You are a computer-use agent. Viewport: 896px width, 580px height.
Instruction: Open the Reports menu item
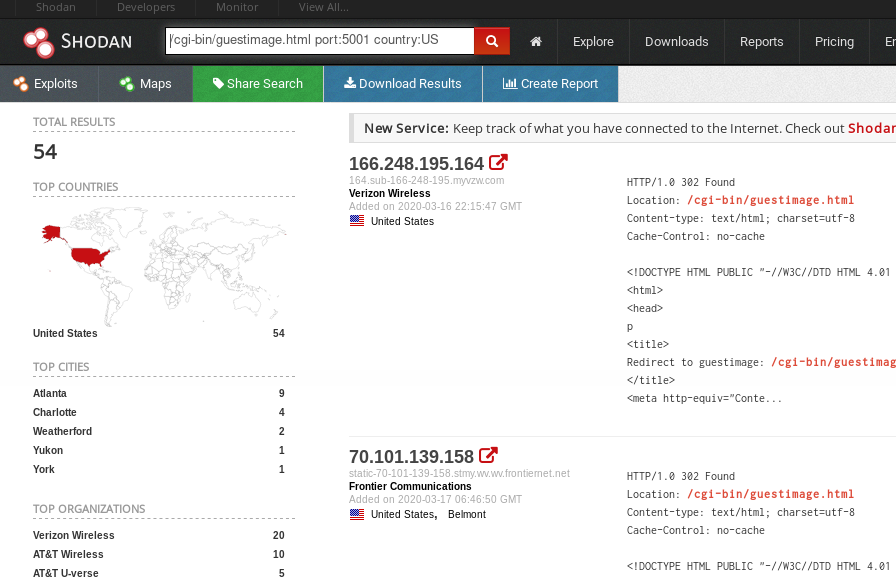coord(761,42)
